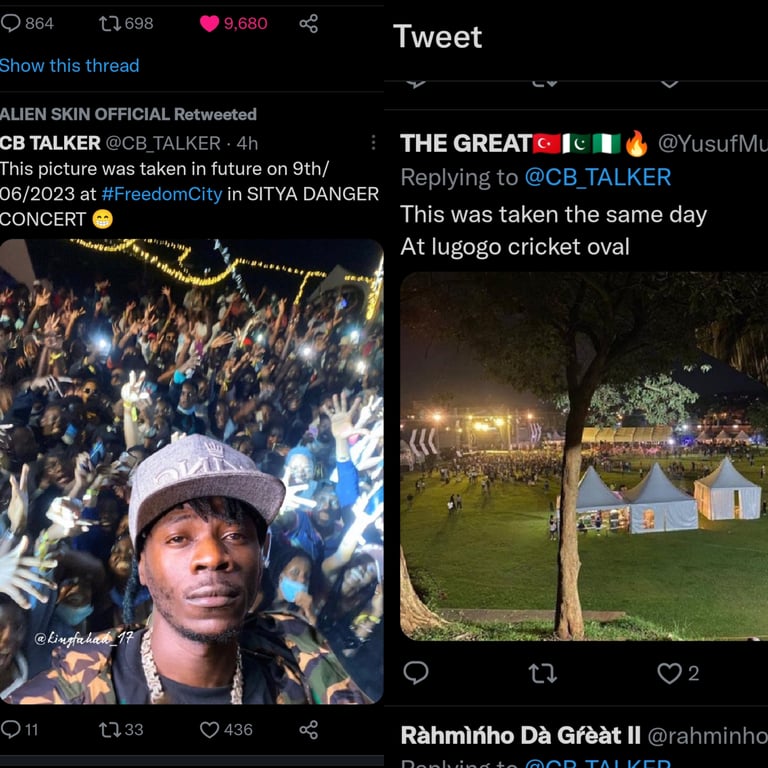Reply to the CB TALKER tweet

pyautogui.click(x=11, y=730)
